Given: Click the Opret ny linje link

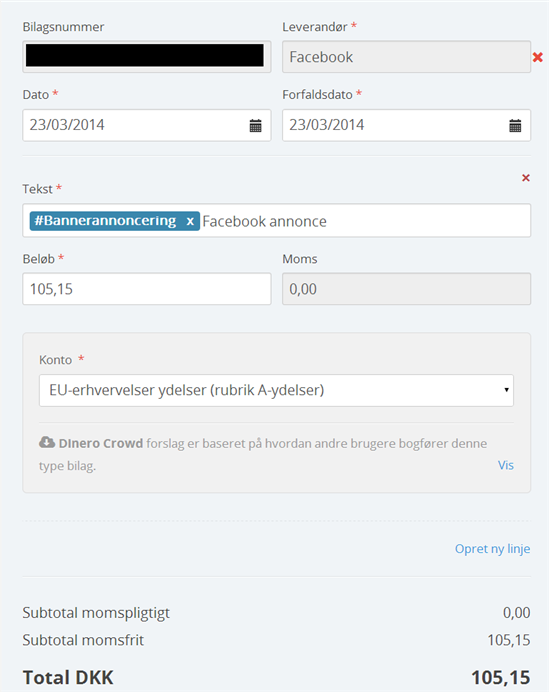Looking at the screenshot, I should (493, 549).
